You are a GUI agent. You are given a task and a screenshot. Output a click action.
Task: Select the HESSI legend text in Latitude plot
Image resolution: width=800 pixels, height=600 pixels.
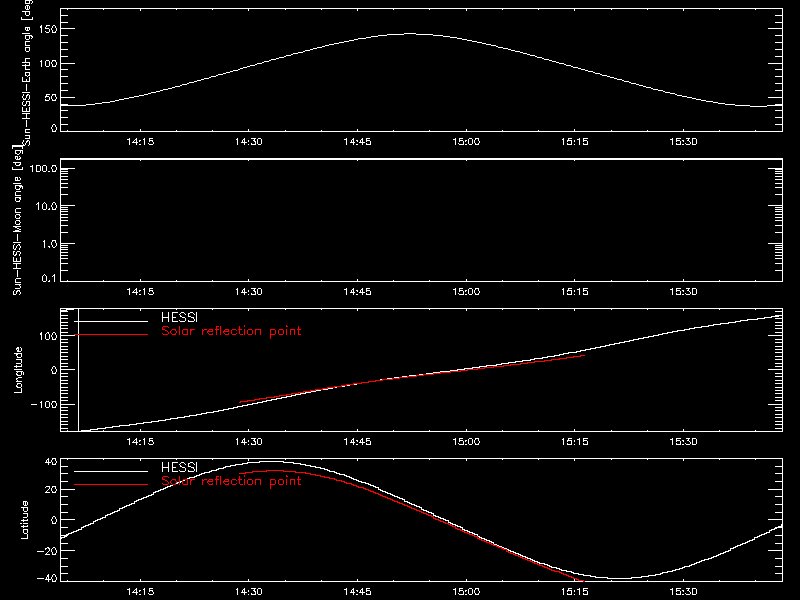pos(179,467)
